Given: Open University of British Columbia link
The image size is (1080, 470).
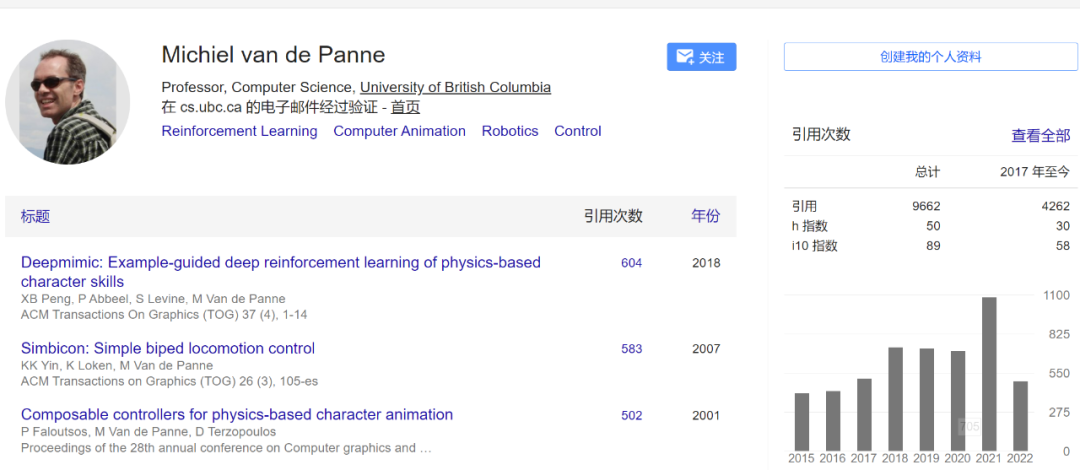Looking at the screenshot, I should pyautogui.click(x=455, y=87).
